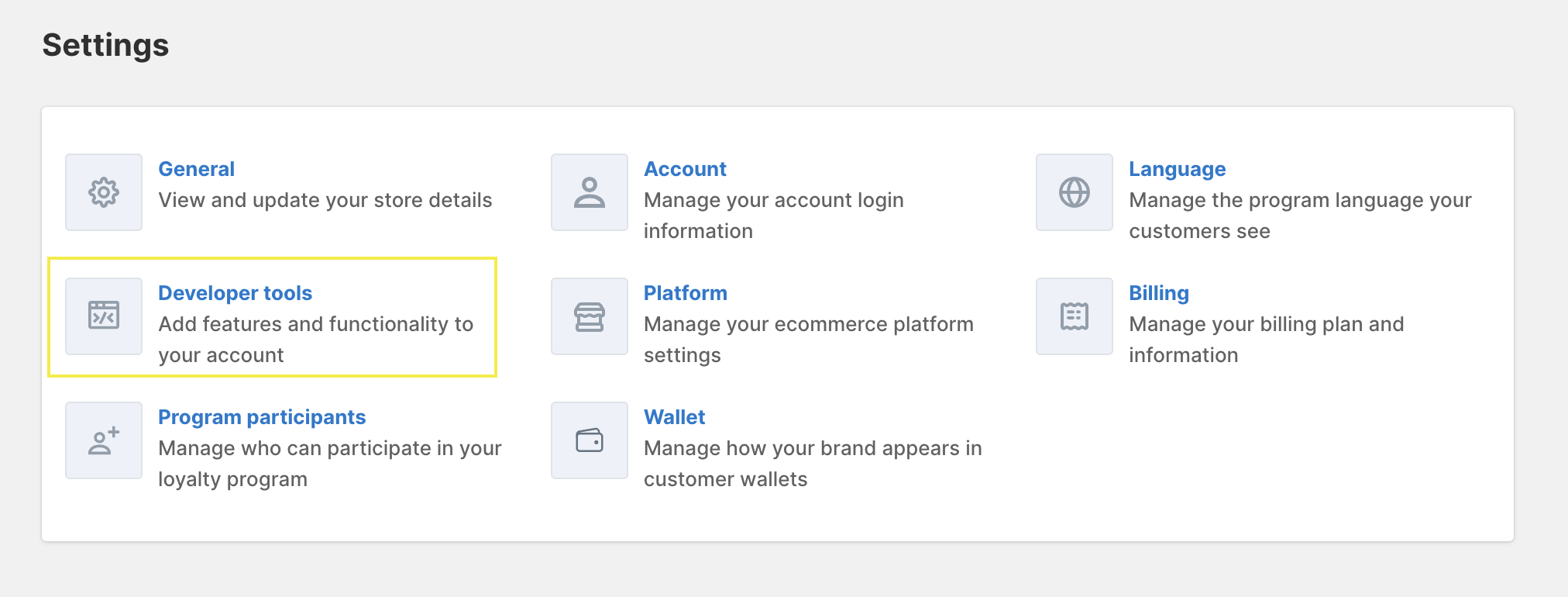
Task: Click the Language globe icon
Action: coord(1075,192)
